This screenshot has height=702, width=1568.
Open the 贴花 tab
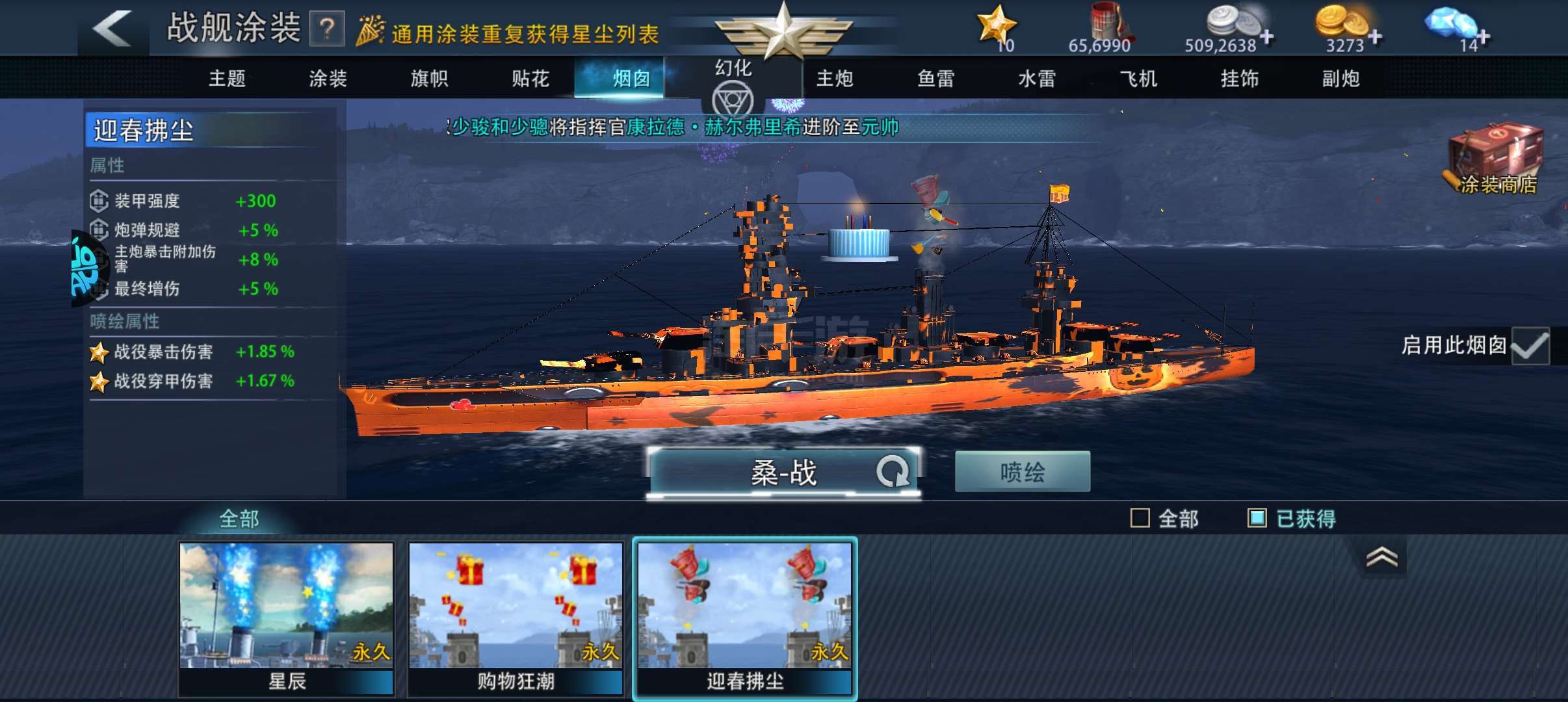pyautogui.click(x=530, y=79)
